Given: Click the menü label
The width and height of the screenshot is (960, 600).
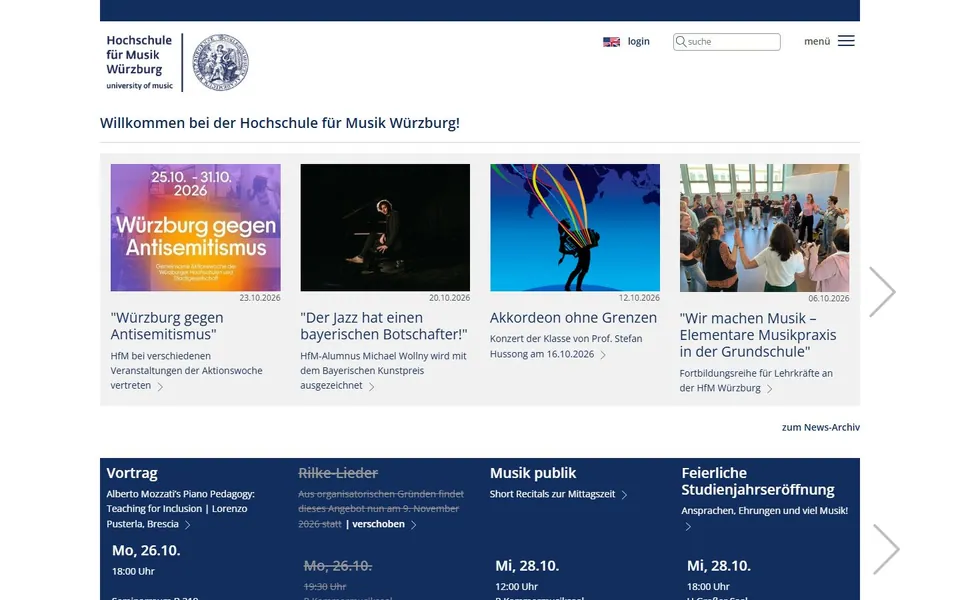Looking at the screenshot, I should [x=817, y=41].
